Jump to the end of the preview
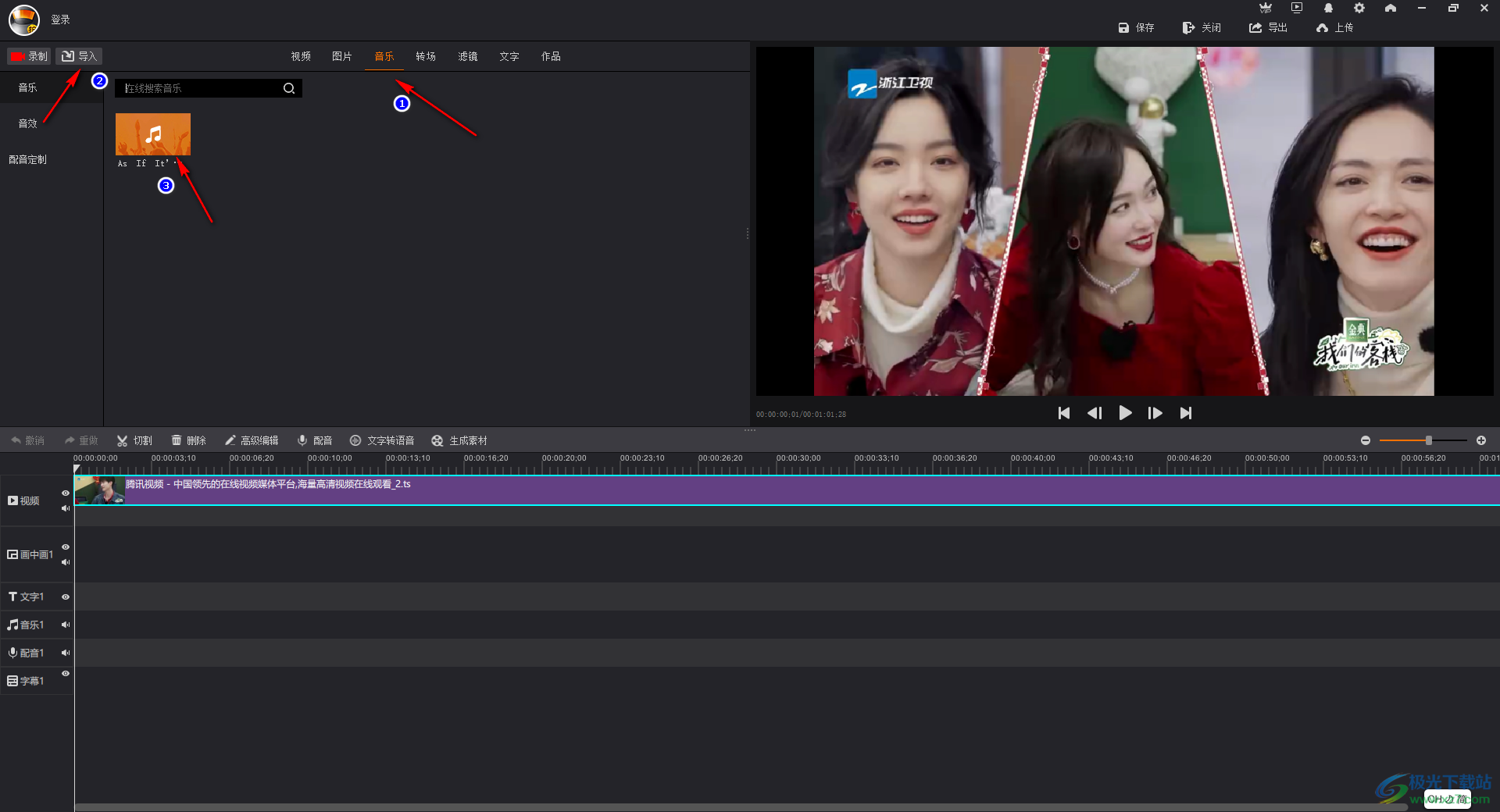The image size is (1500, 812). (1186, 413)
